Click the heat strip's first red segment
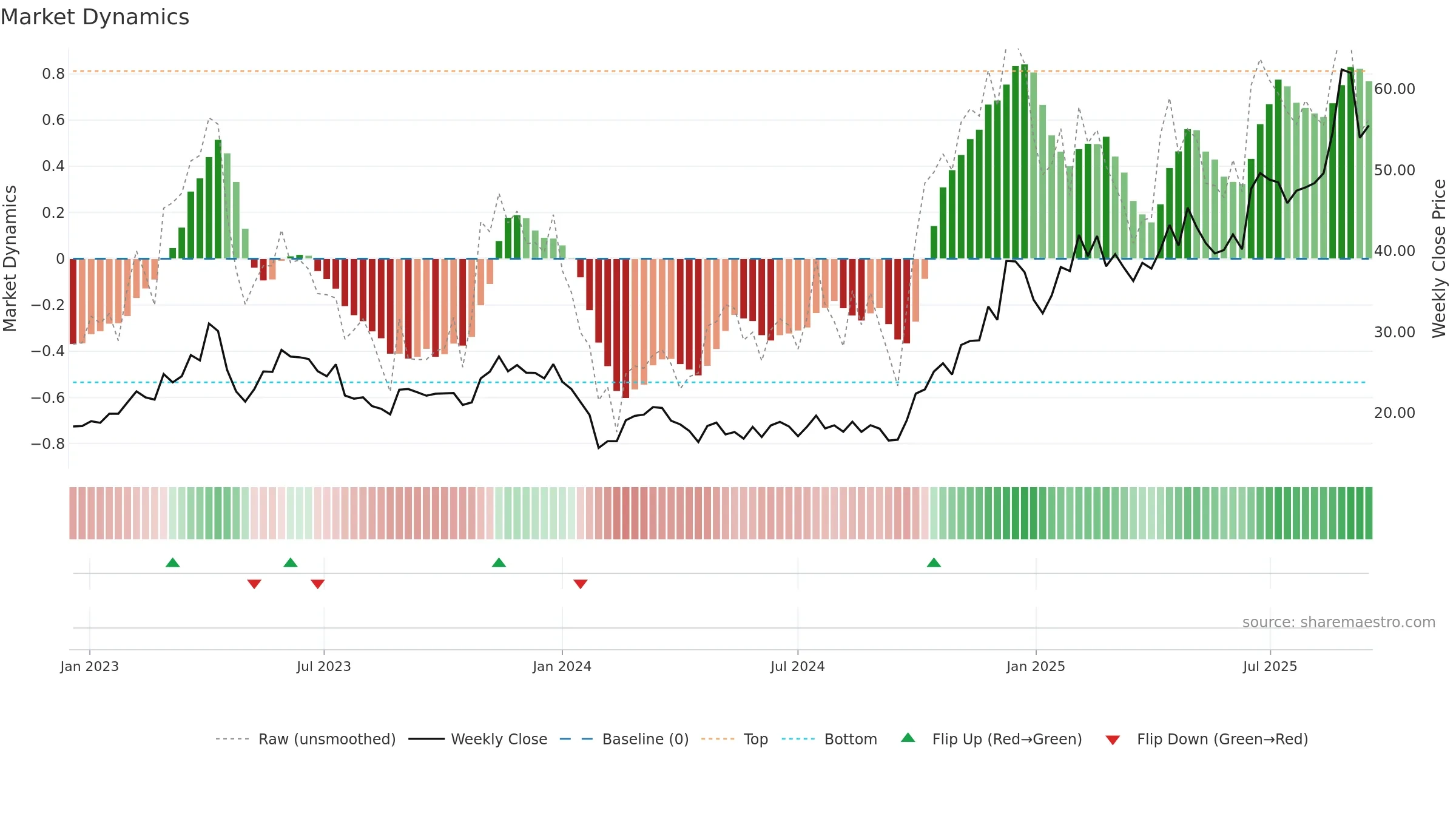 pyautogui.click(x=73, y=513)
